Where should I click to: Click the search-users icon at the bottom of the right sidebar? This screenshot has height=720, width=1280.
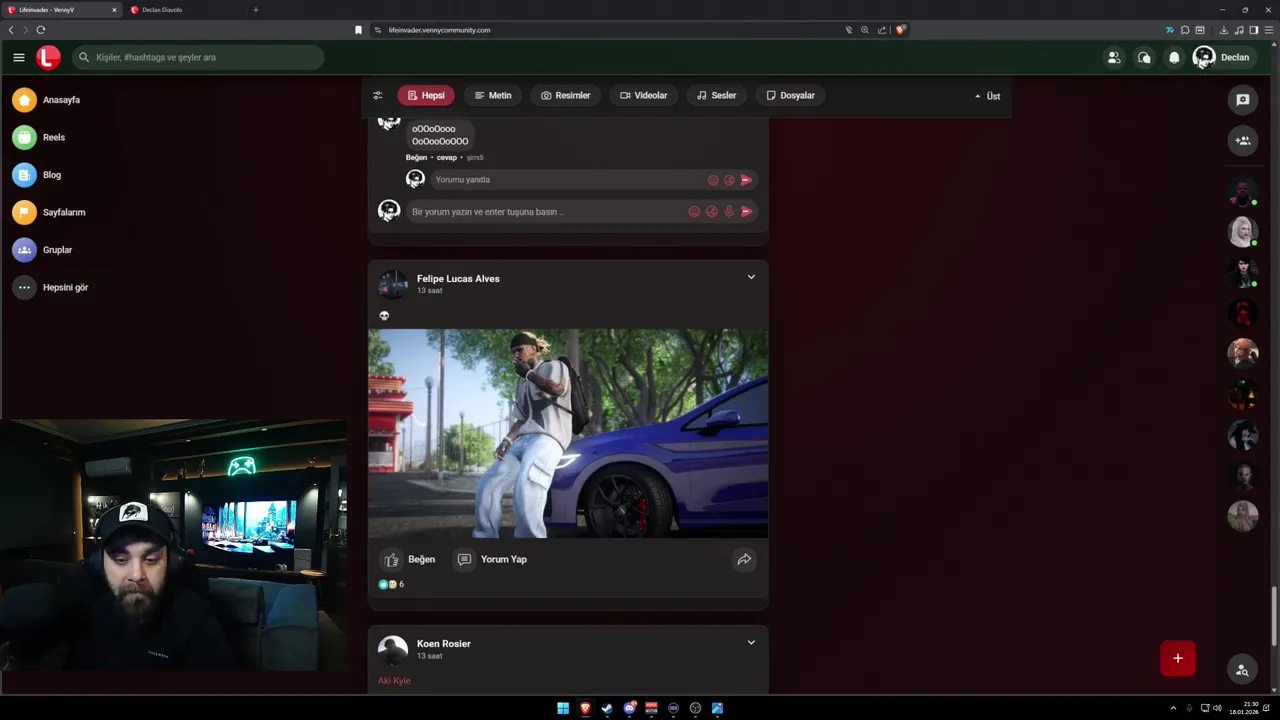click(1242, 670)
